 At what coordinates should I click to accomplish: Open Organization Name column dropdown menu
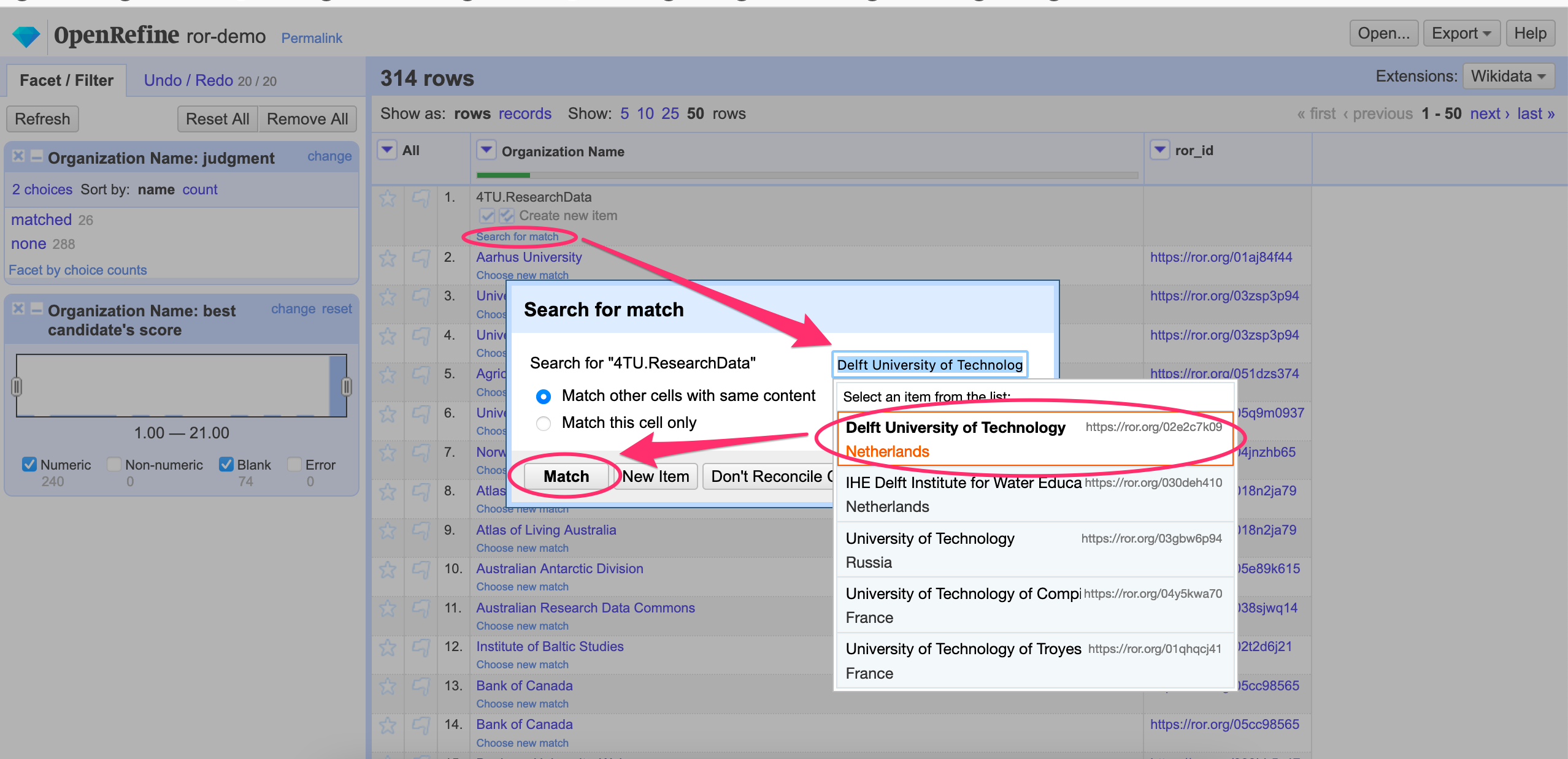point(486,150)
